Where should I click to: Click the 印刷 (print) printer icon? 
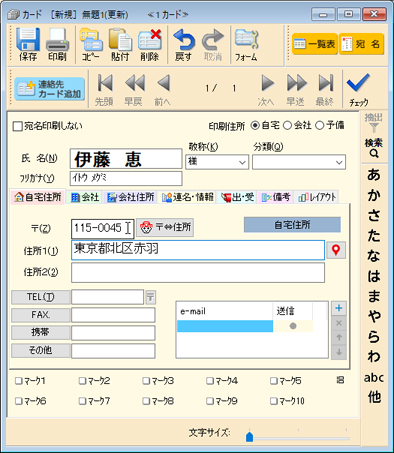coord(57,40)
